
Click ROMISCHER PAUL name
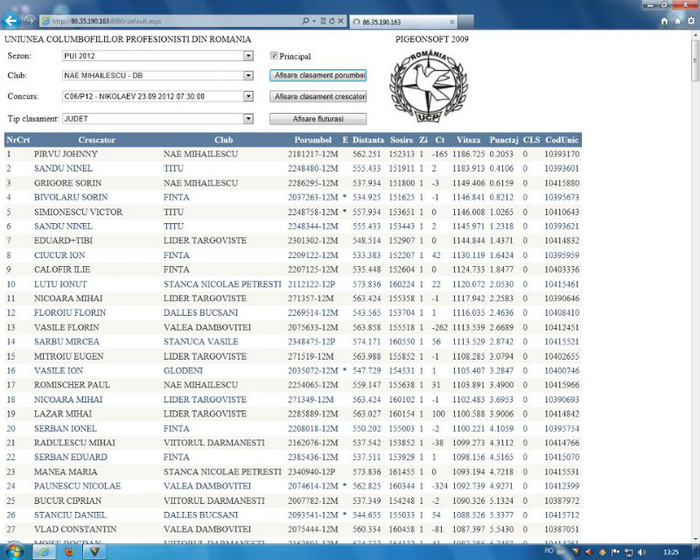click(x=72, y=384)
